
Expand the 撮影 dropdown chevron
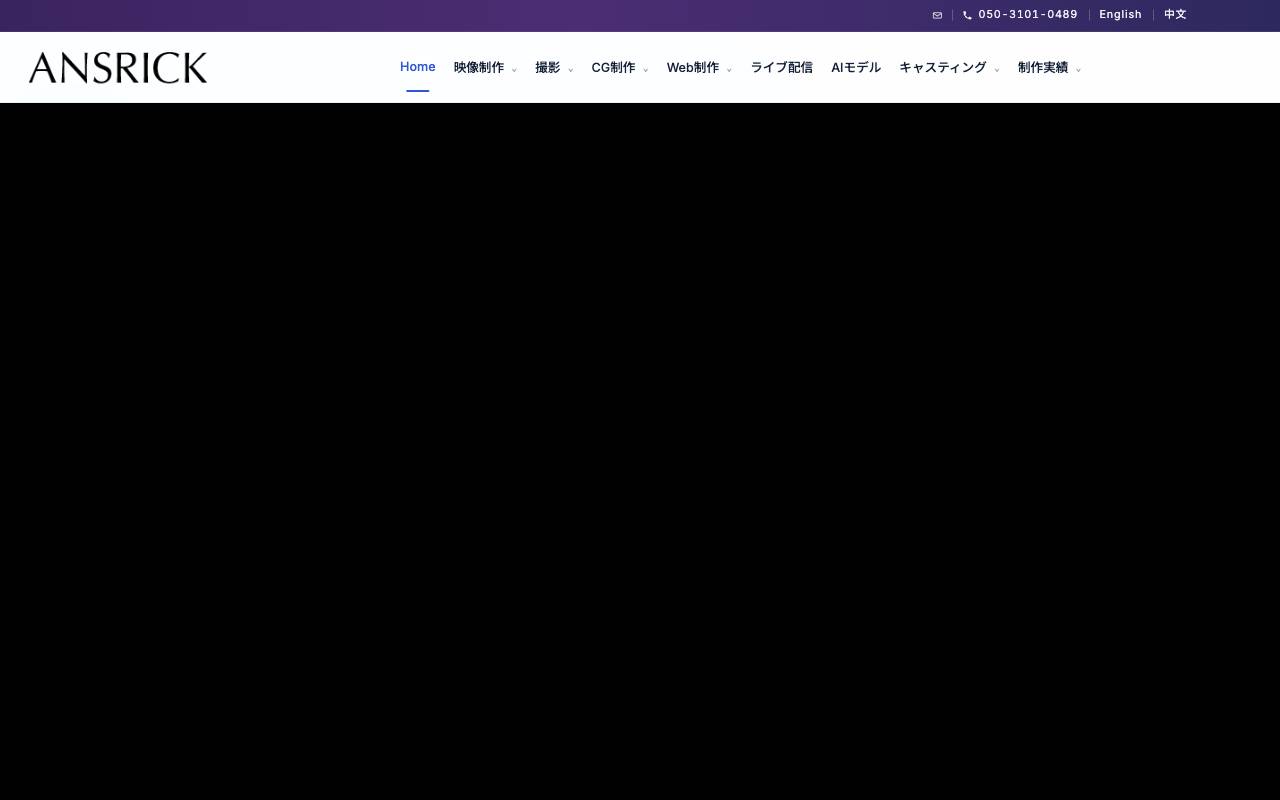coord(570,70)
